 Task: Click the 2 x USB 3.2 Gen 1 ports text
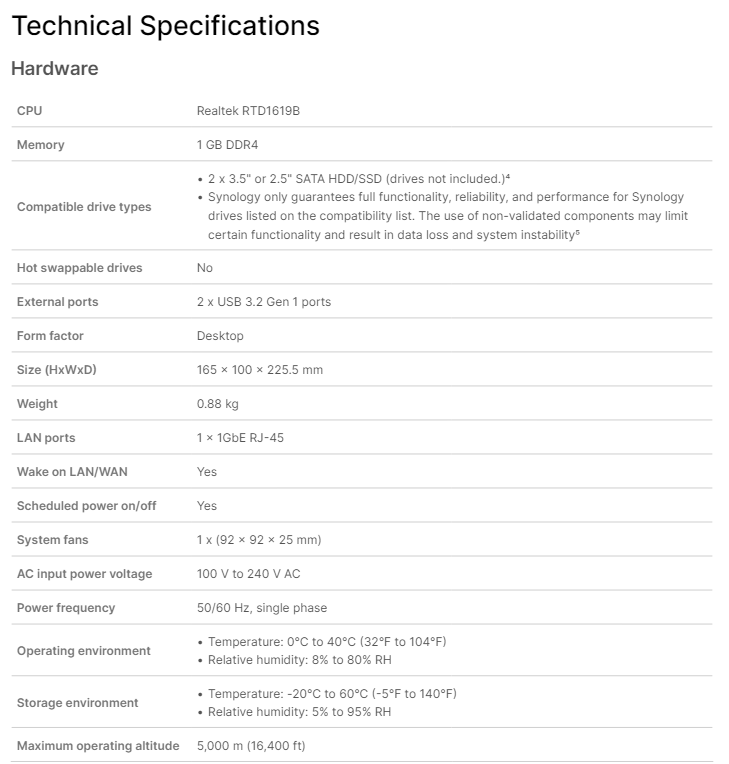(x=263, y=302)
